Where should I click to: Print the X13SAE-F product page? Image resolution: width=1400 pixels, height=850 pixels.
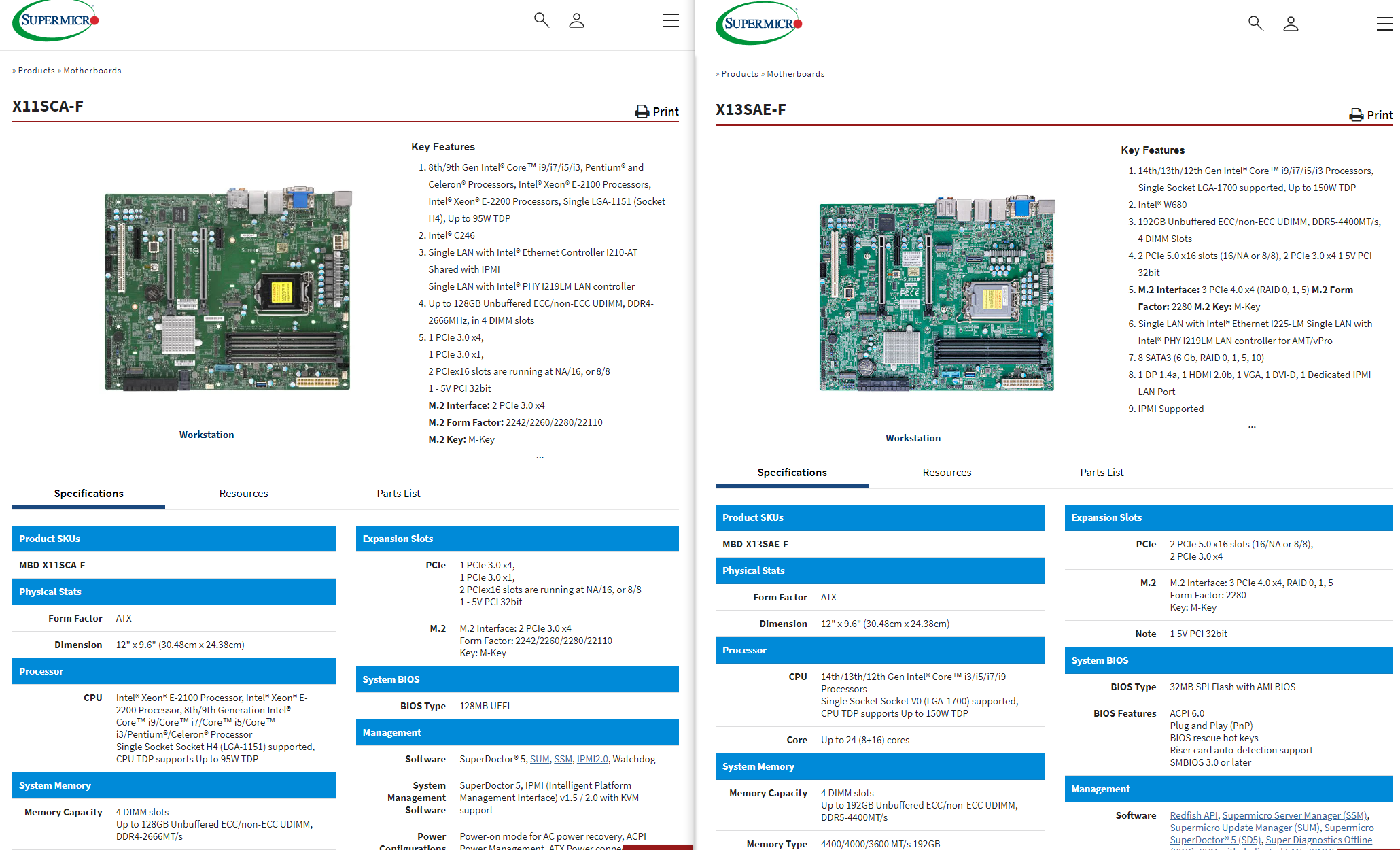point(1371,115)
